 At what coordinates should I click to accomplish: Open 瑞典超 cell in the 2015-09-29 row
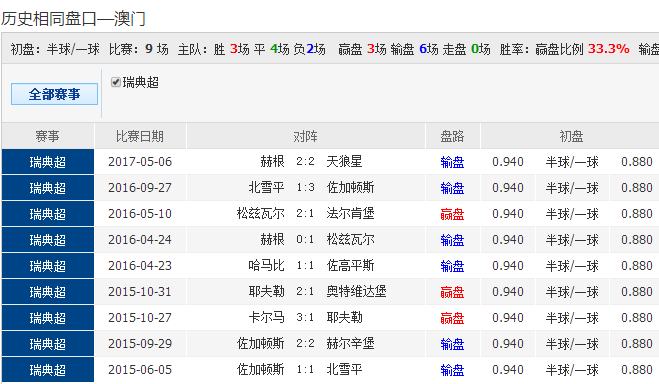coord(48,344)
